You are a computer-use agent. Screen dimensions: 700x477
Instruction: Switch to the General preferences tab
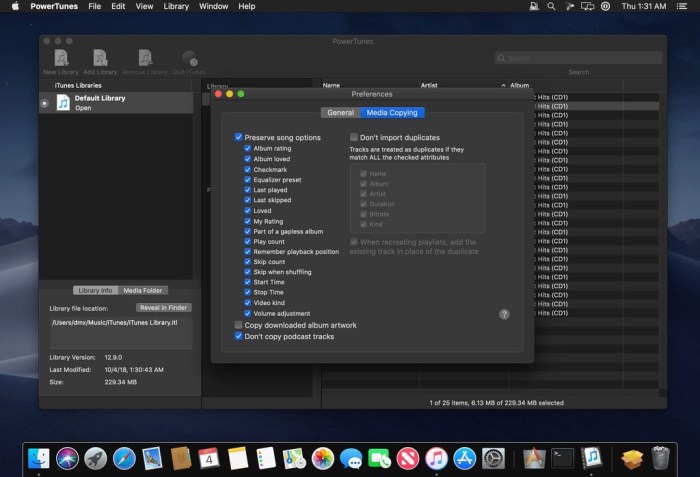[340, 113]
